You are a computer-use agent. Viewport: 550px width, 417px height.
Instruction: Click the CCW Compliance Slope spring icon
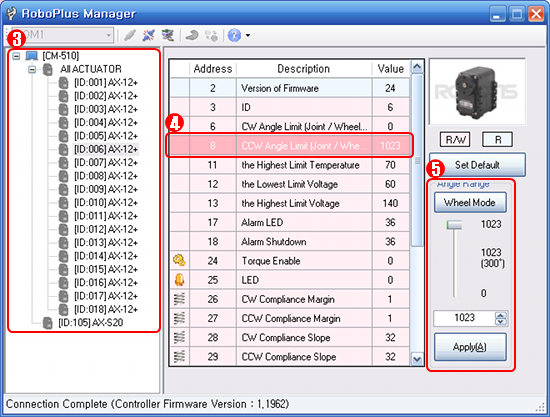[x=179, y=357]
